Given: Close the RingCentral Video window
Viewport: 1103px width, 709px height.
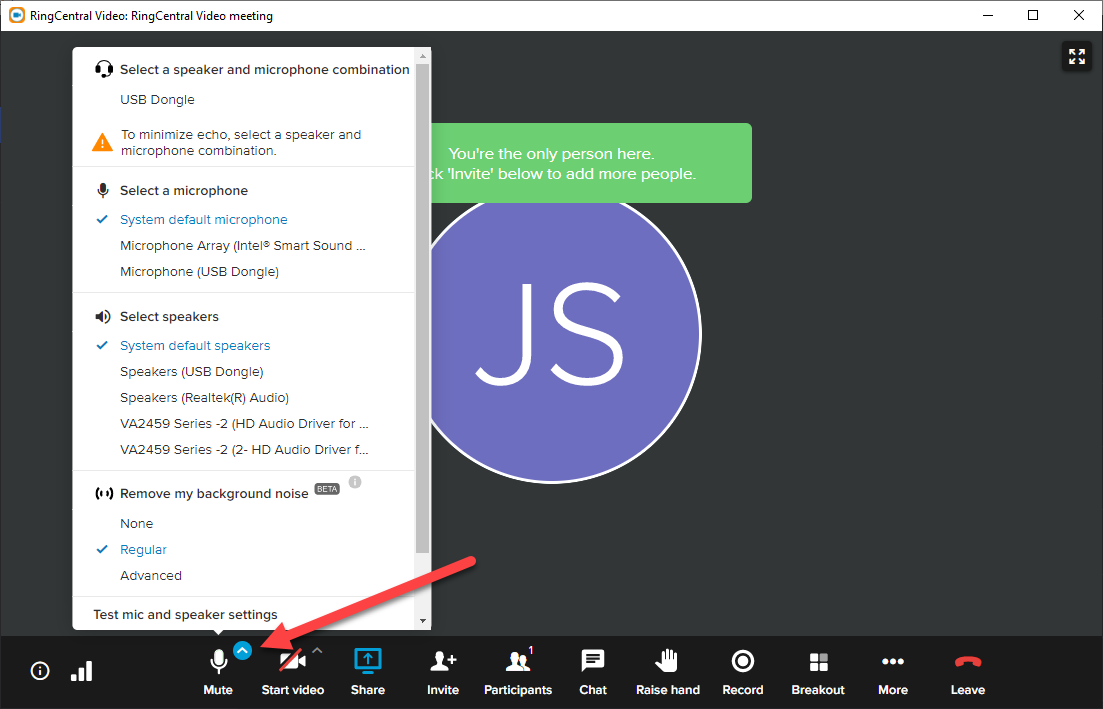Looking at the screenshot, I should coord(1078,15).
